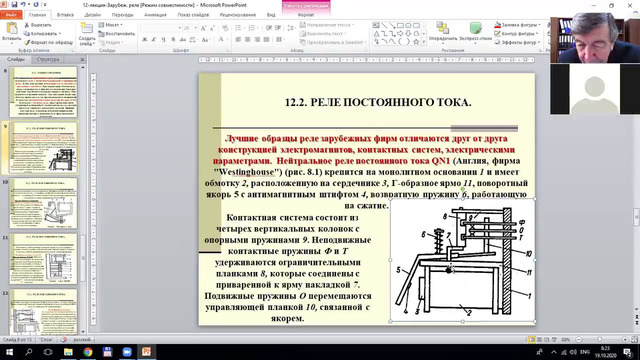Click the Decrease List Level indent icon
640x360 pixels.
click(x=269, y=28)
